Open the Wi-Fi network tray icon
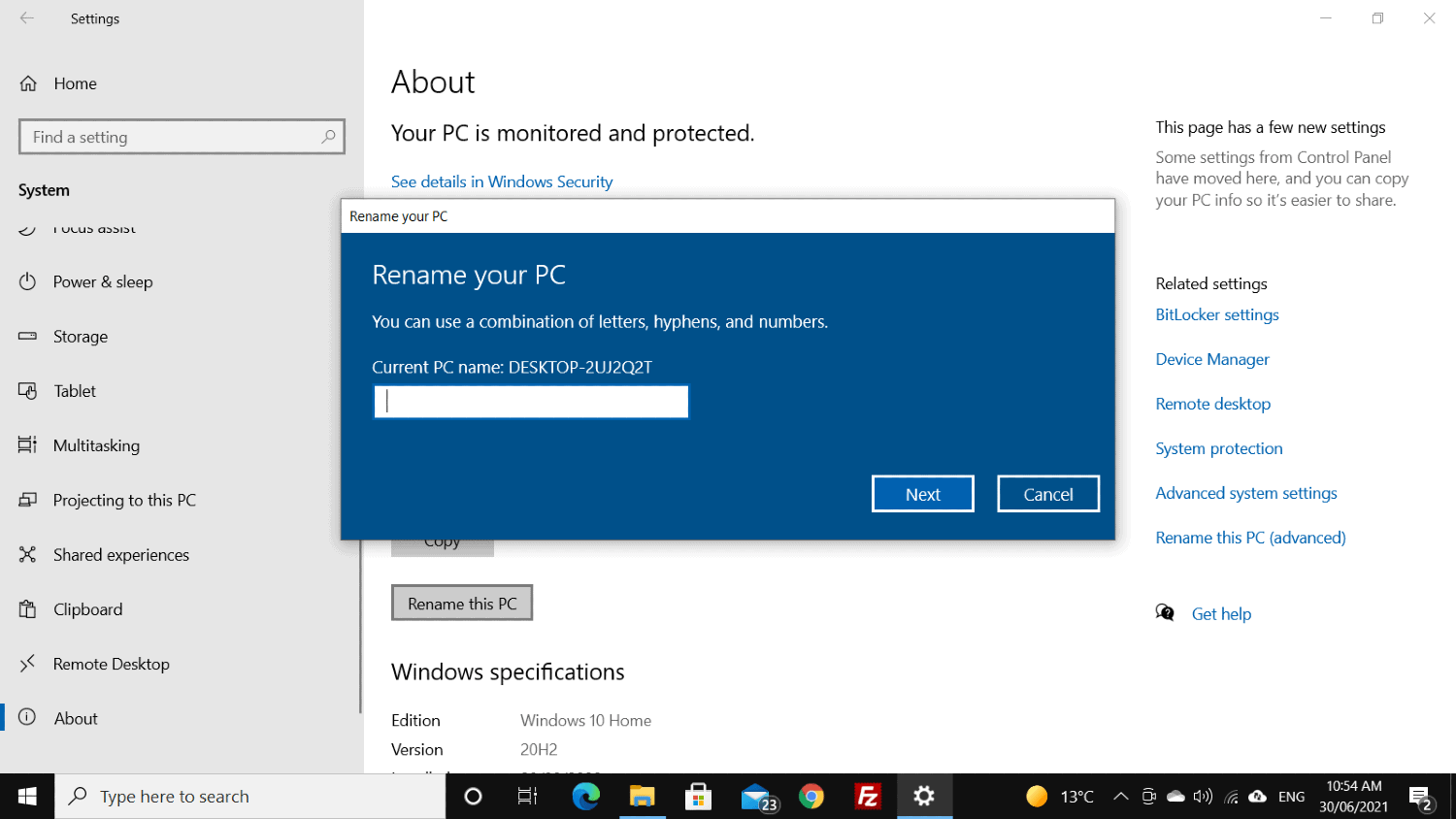The width and height of the screenshot is (1456, 819). point(1231,797)
